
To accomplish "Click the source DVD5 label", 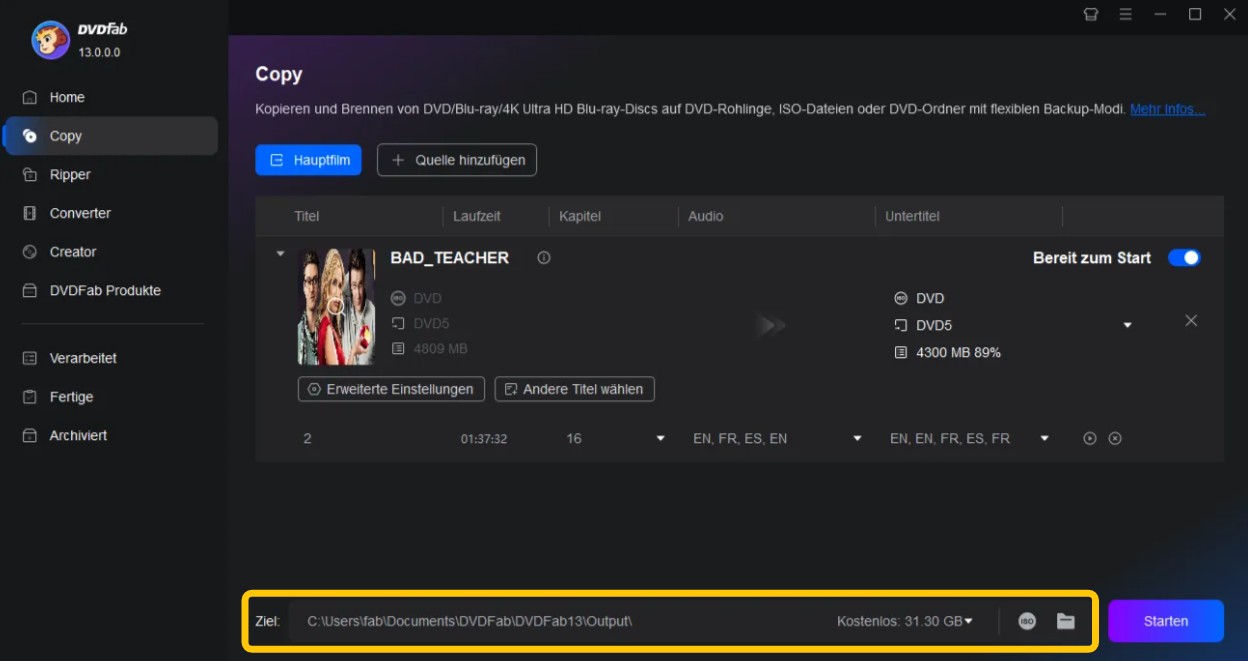I will (x=431, y=324).
